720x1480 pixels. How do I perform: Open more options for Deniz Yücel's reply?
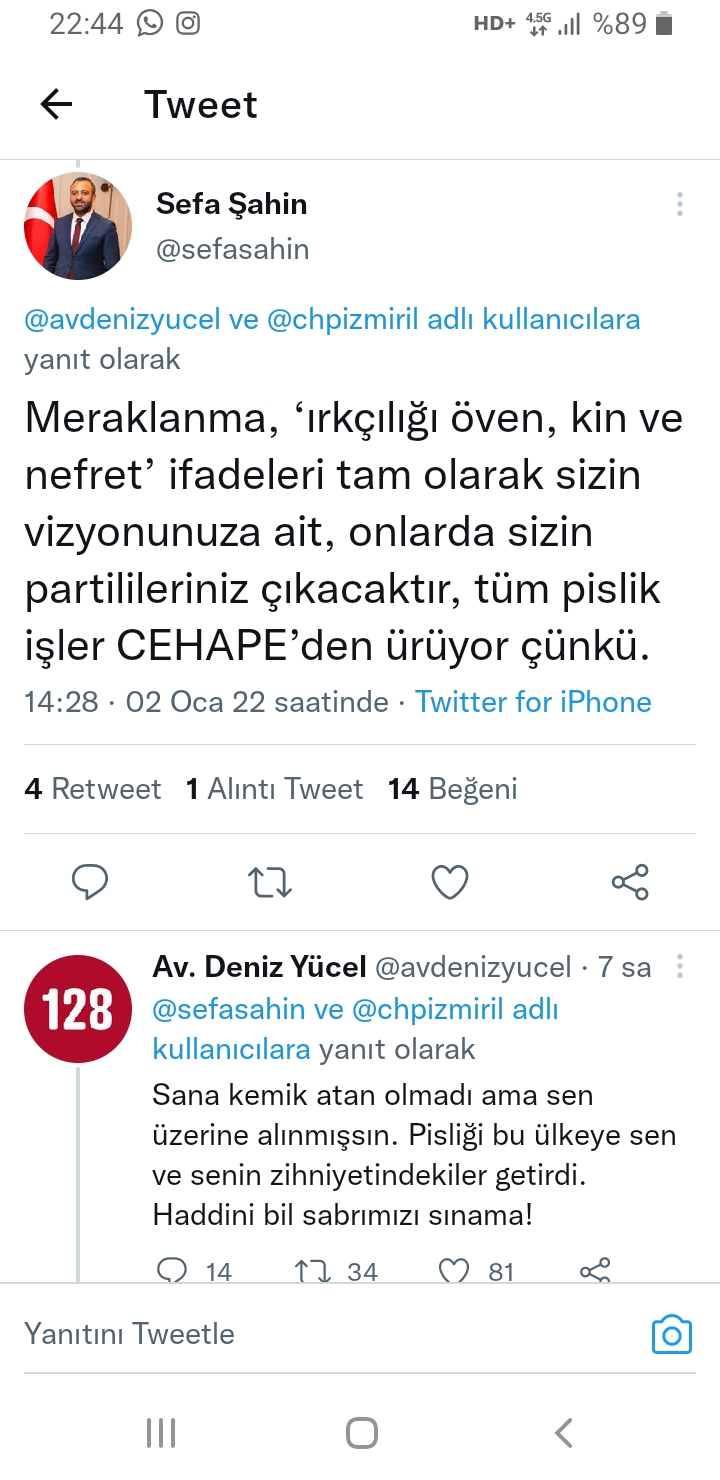(680, 967)
